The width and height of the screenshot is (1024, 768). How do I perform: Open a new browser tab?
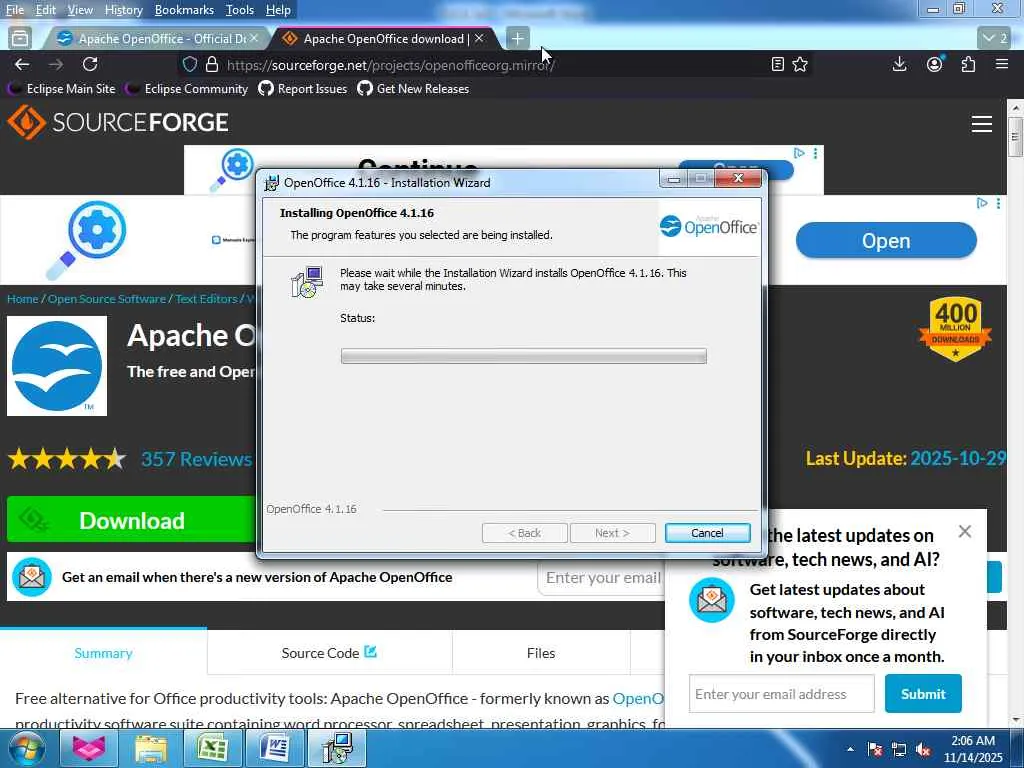pos(517,39)
